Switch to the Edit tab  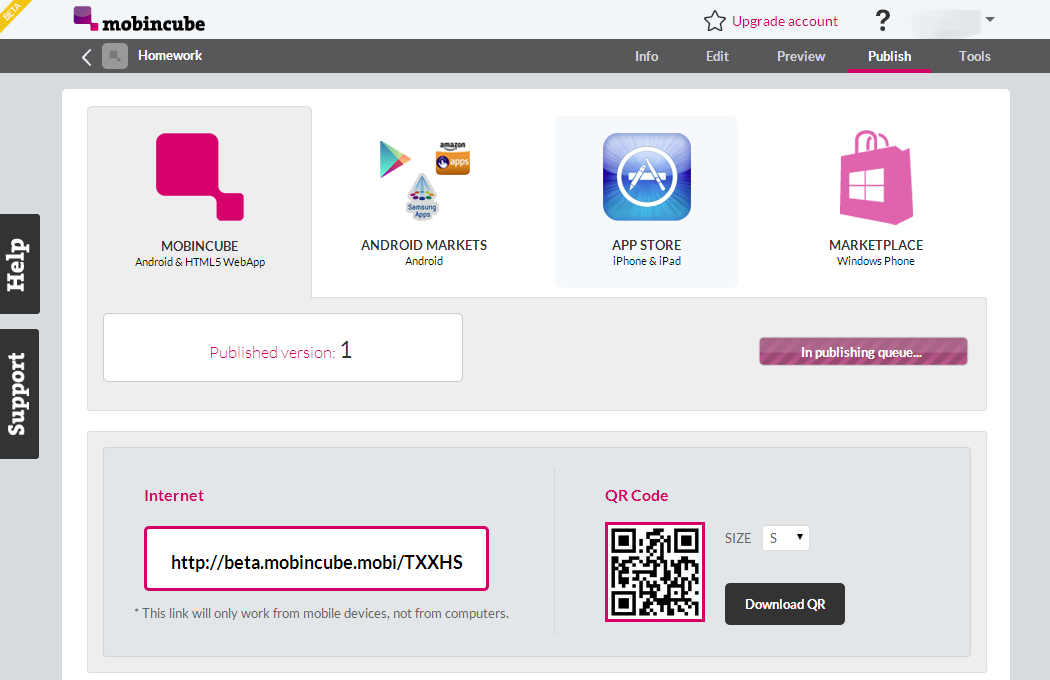pyautogui.click(x=717, y=56)
